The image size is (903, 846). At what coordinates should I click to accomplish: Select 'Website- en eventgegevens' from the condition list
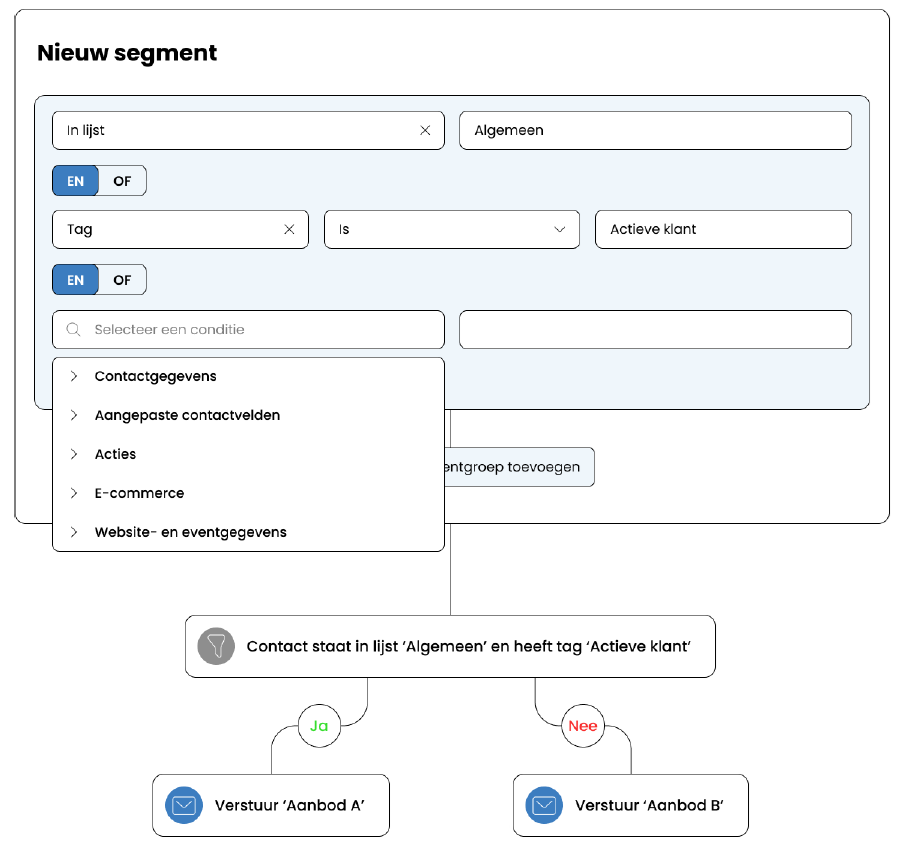tap(190, 532)
